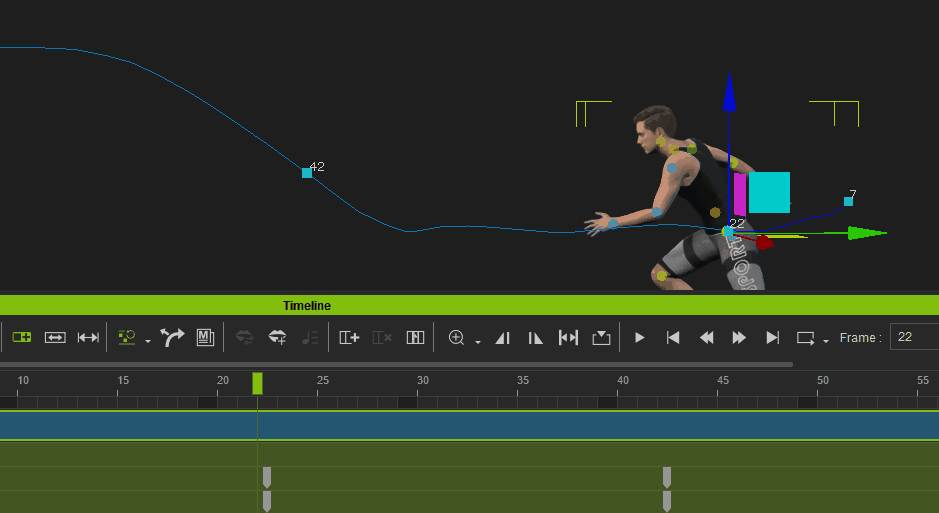Click the Timeline panel title bar
Screen dimensions: 939x513
click(470, 305)
